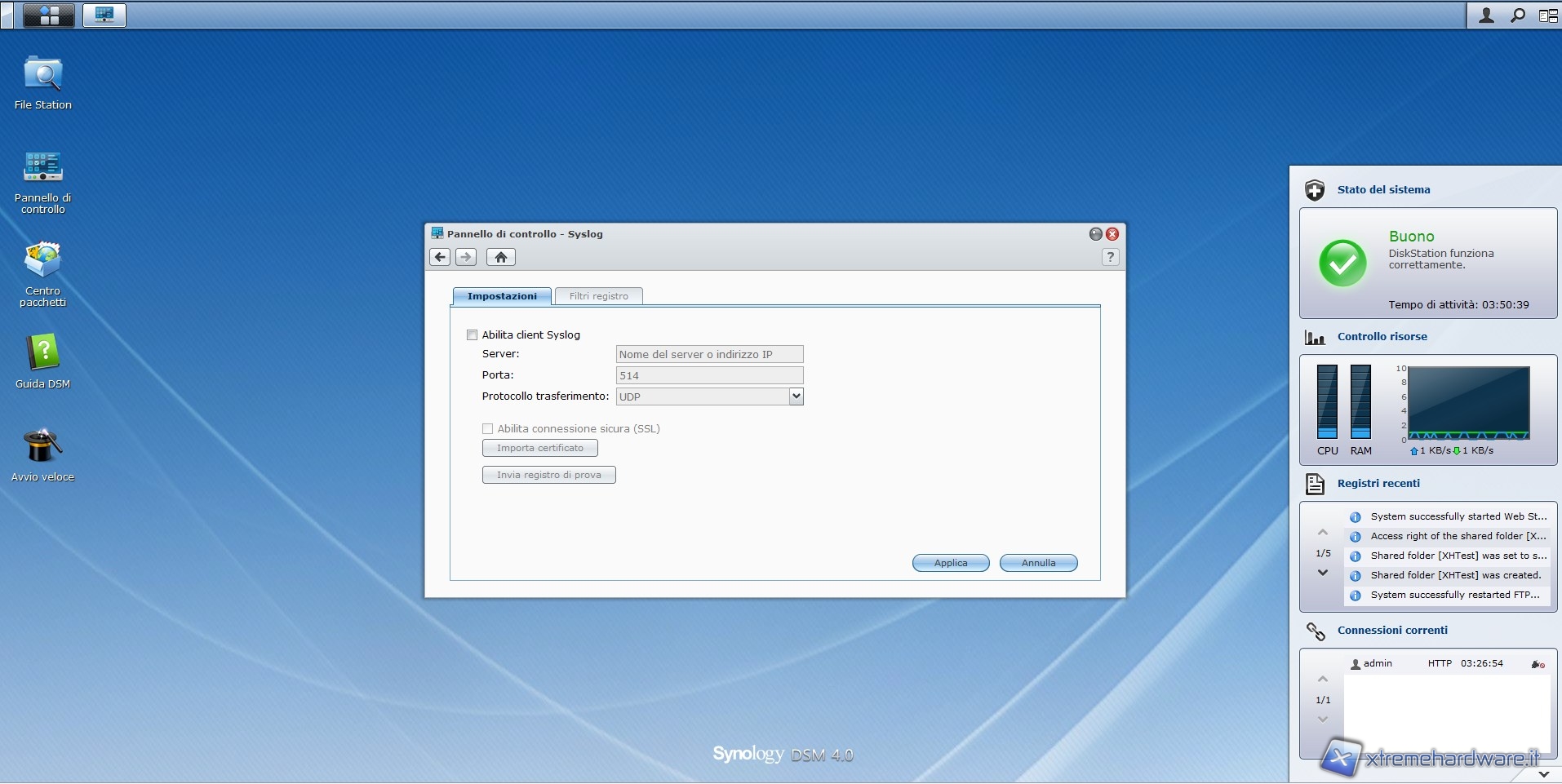This screenshot has width=1562, height=784.
Task: Start Avvio veloce wizard icon
Action: coord(42,447)
